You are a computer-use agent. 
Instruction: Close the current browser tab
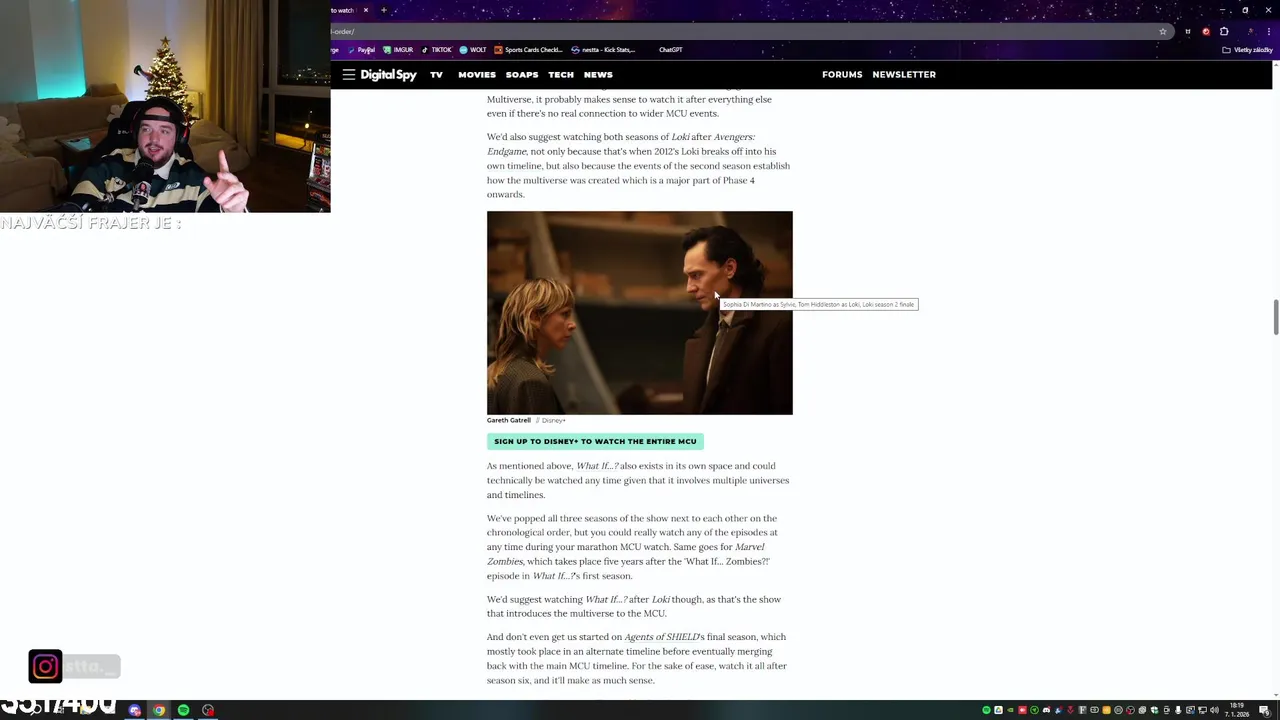365,10
